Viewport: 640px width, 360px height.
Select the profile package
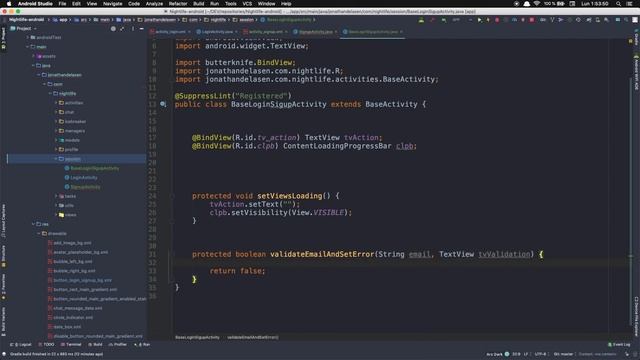coord(71,149)
